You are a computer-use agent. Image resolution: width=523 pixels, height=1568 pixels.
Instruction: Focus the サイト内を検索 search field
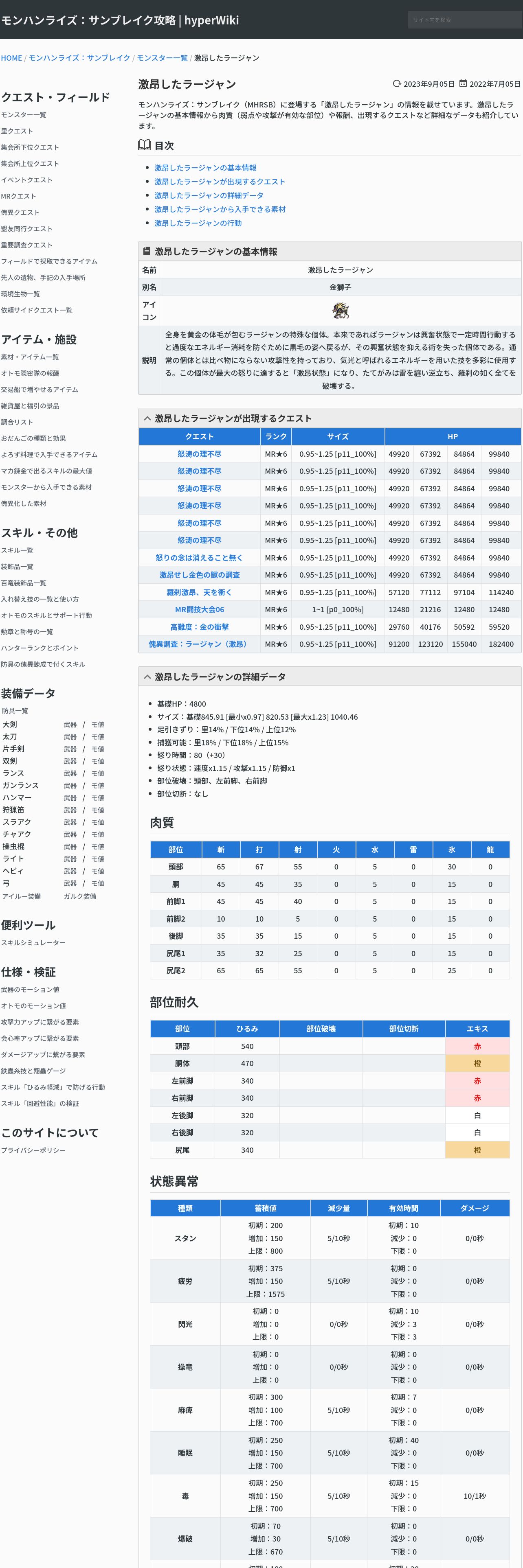click(x=465, y=20)
